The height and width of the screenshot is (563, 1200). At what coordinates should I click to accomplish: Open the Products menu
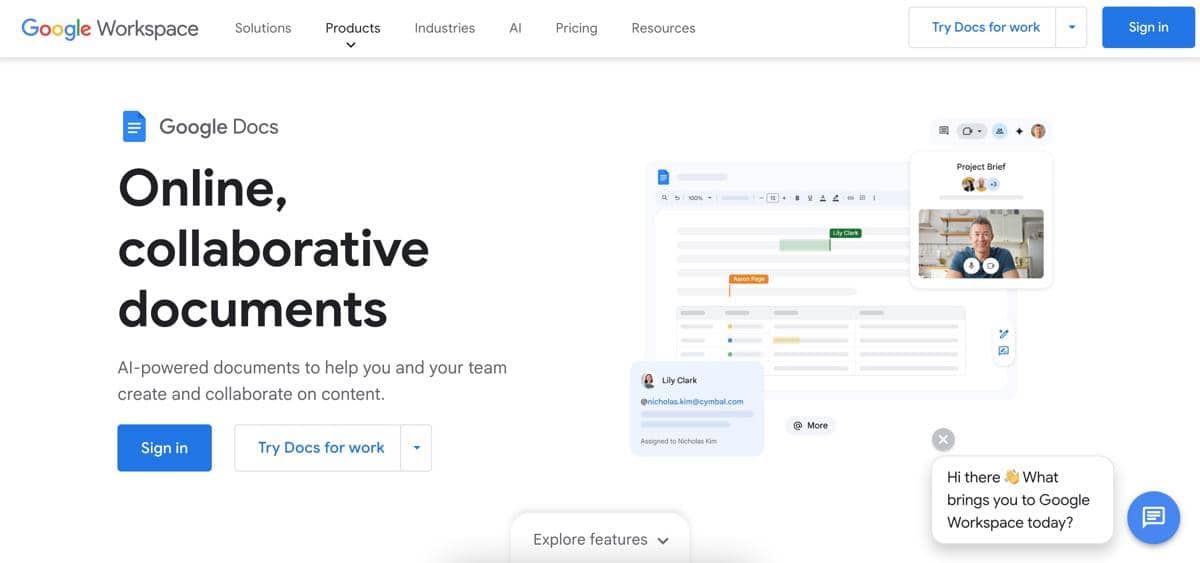tap(353, 28)
